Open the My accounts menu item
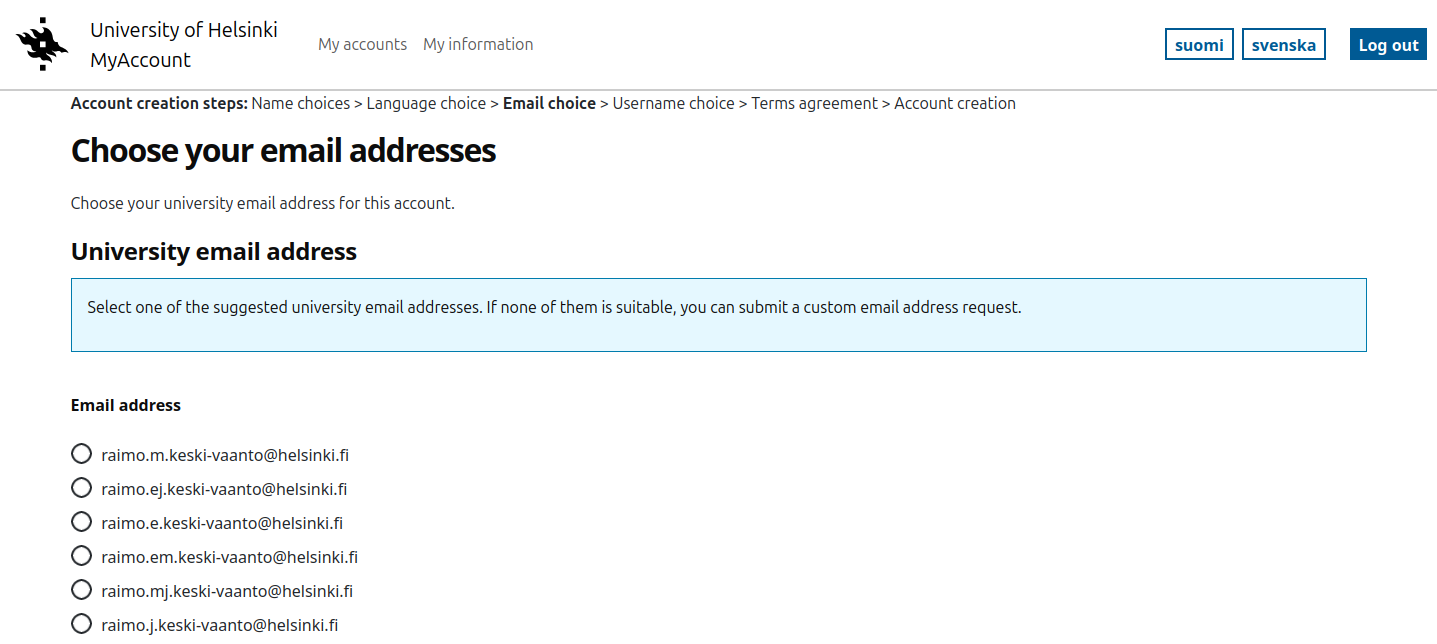Screen dimensions: 1437x644 (x=362, y=44)
